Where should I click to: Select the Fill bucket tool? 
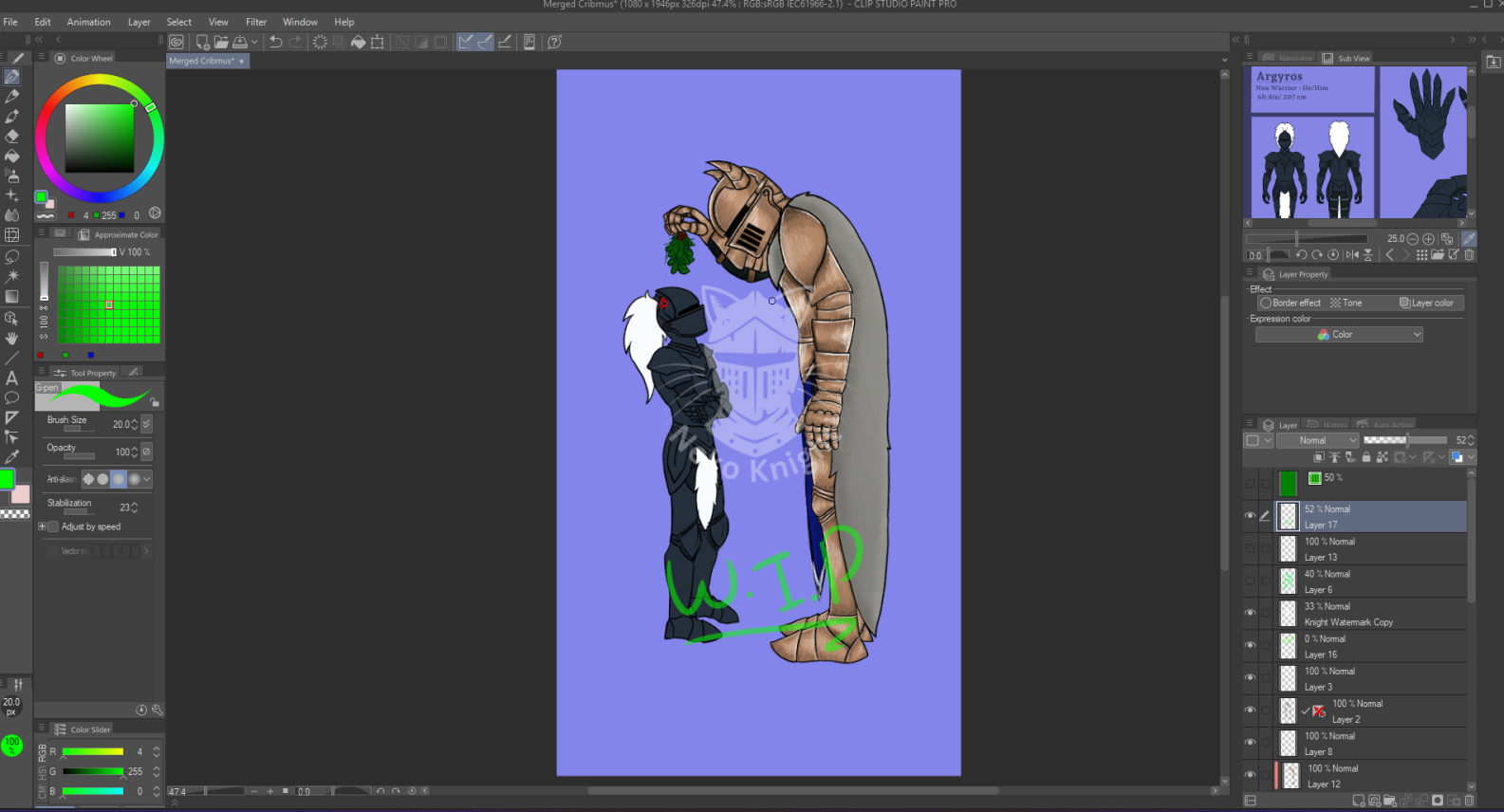(12, 156)
